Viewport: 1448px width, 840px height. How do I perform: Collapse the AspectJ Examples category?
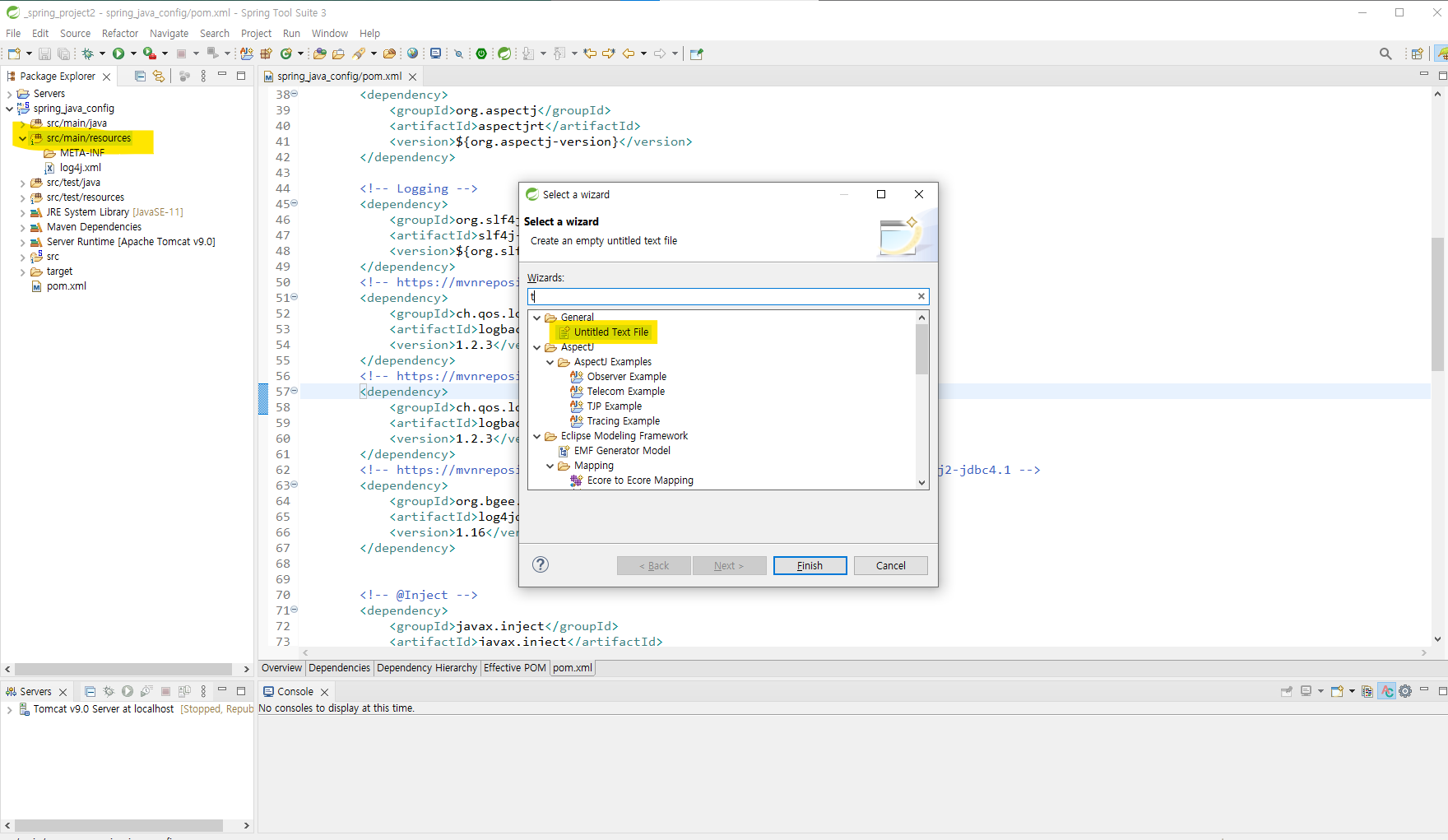pos(550,362)
